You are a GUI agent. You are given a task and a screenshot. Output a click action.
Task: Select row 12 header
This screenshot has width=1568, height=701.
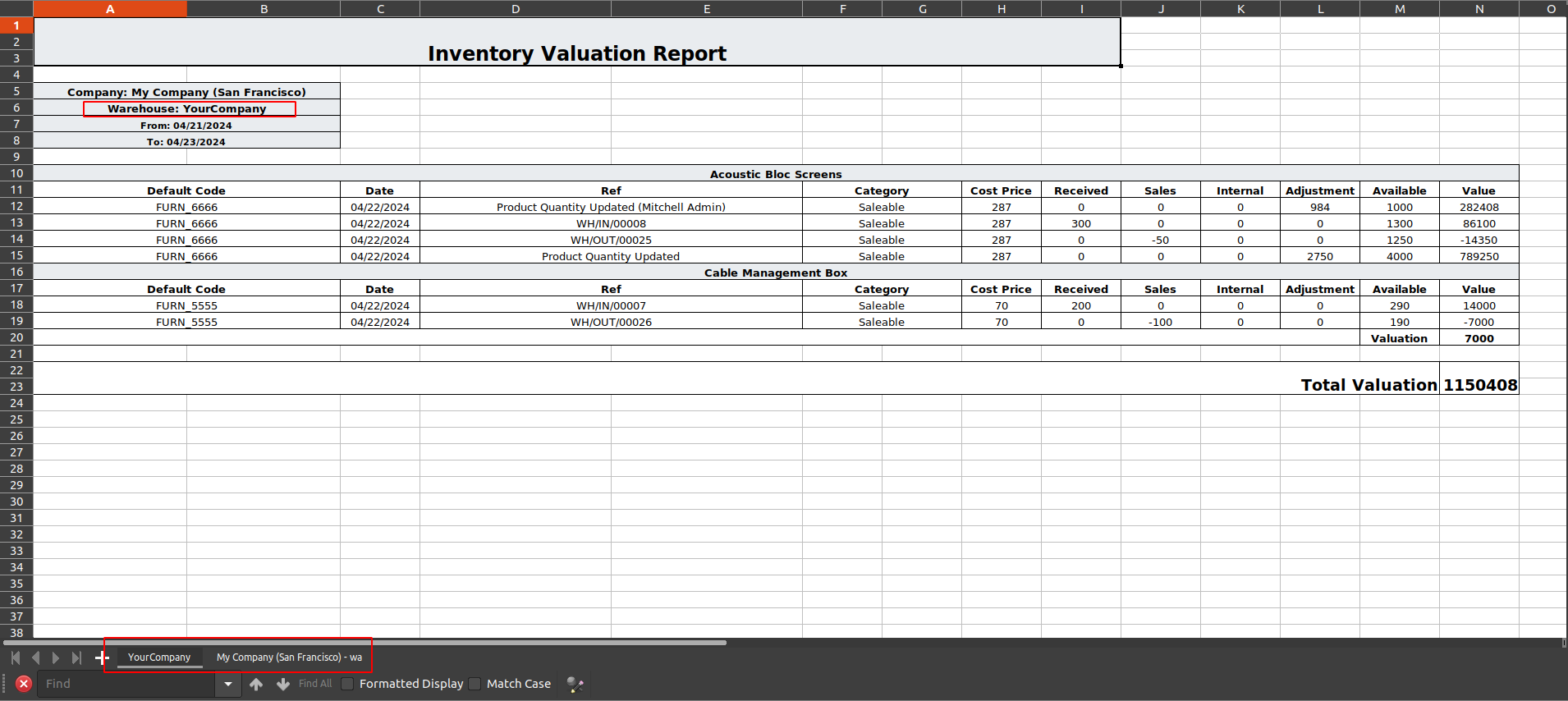(x=16, y=206)
